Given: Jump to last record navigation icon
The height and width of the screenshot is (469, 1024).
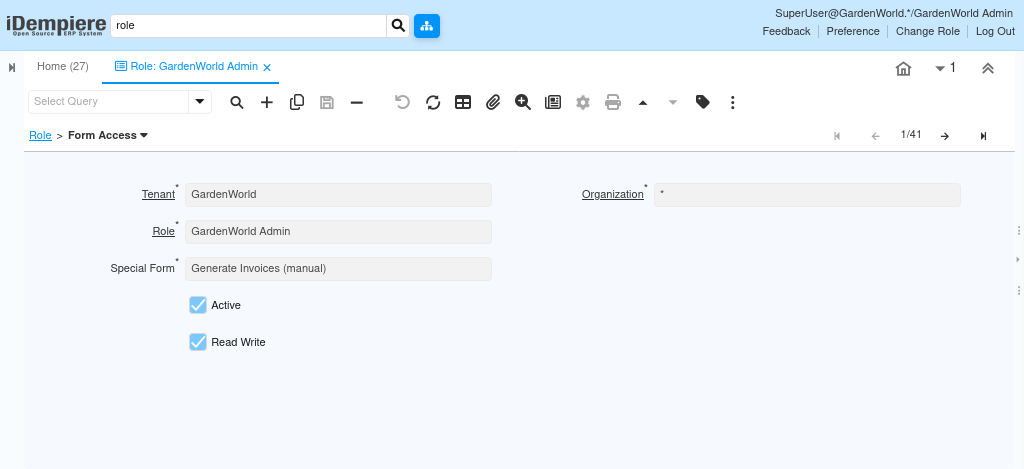Looking at the screenshot, I should (984, 136).
